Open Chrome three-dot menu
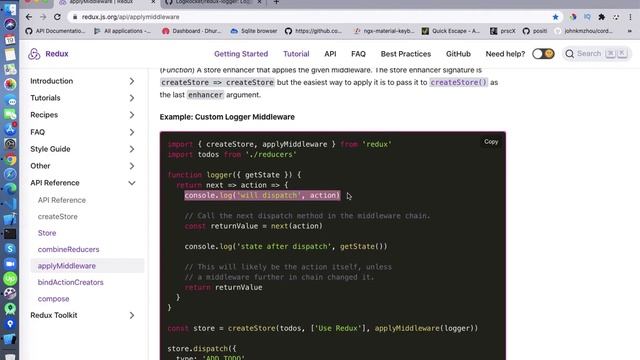The height and width of the screenshot is (360, 640). (x=630, y=17)
